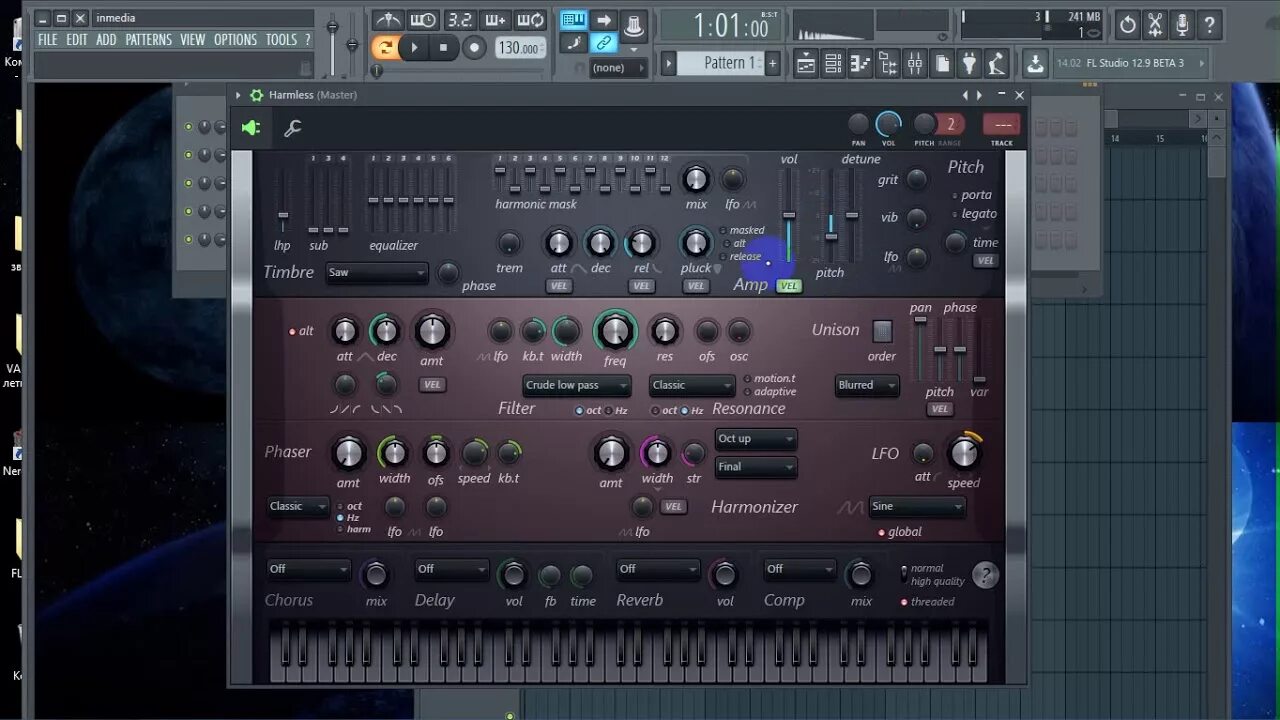Screen dimensions: 1280x720
Task: Open the Playlist view icon
Action: click(805, 64)
